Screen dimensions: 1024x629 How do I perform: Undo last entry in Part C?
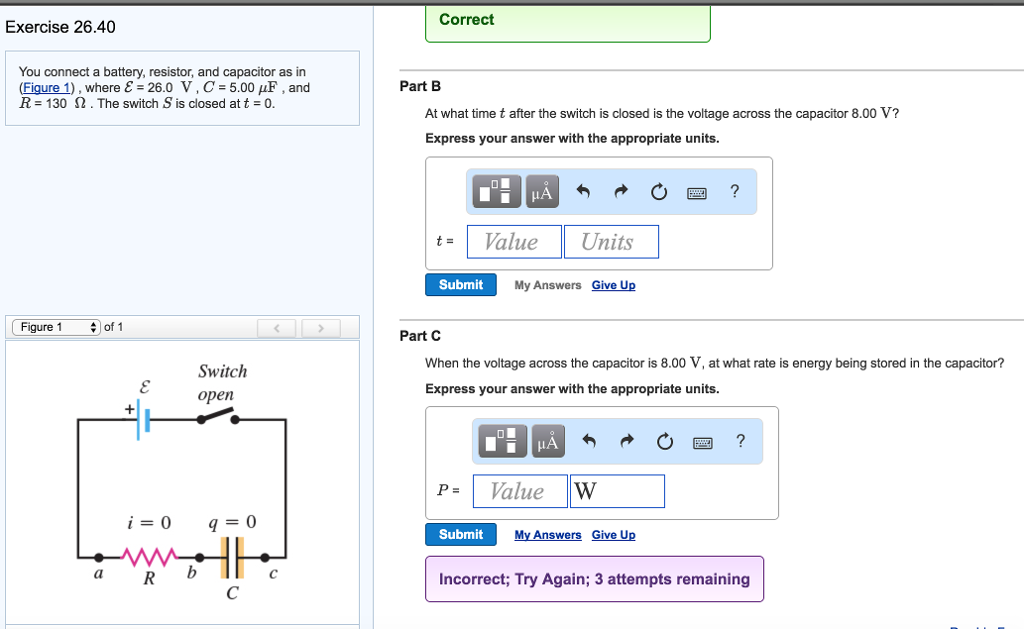click(590, 442)
